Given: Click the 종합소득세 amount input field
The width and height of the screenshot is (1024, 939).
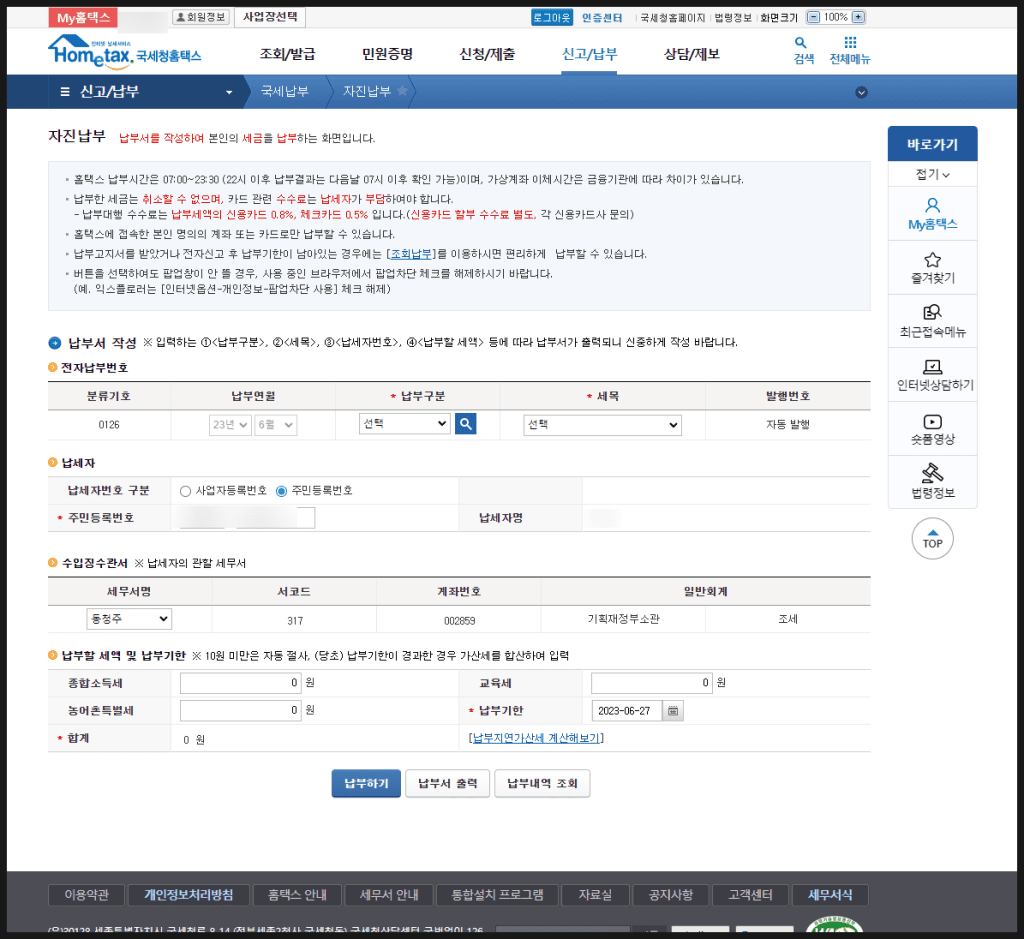Looking at the screenshot, I should tap(240, 683).
